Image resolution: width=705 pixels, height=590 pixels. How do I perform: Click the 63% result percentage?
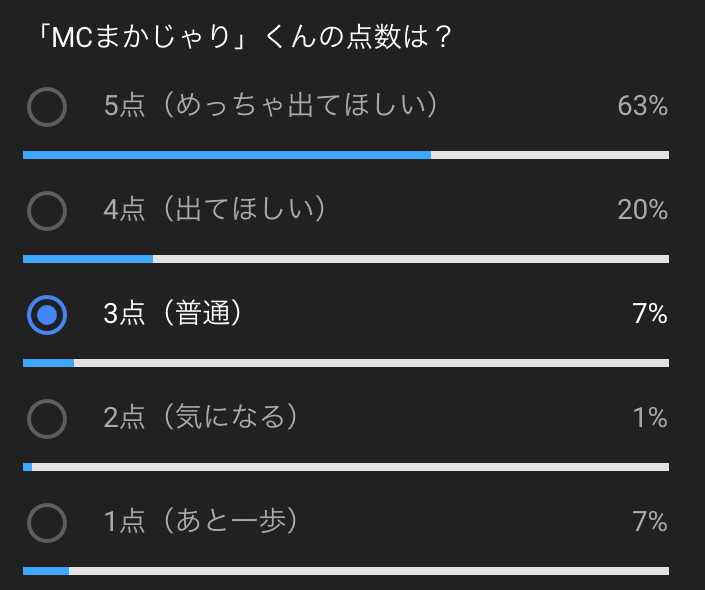[x=643, y=106]
